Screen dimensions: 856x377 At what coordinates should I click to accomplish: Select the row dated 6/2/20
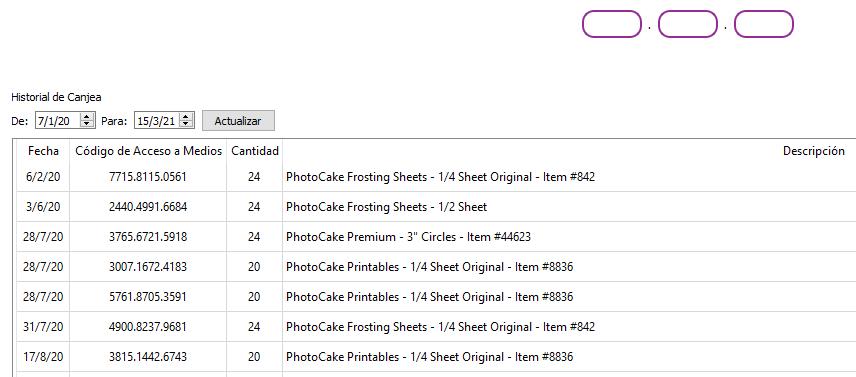point(436,177)
